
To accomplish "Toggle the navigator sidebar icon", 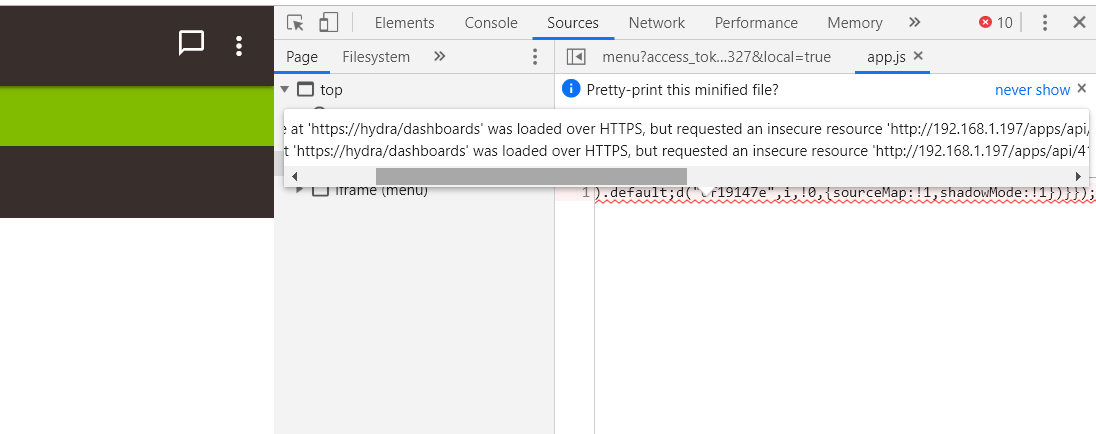I will (x=575, y=57).
